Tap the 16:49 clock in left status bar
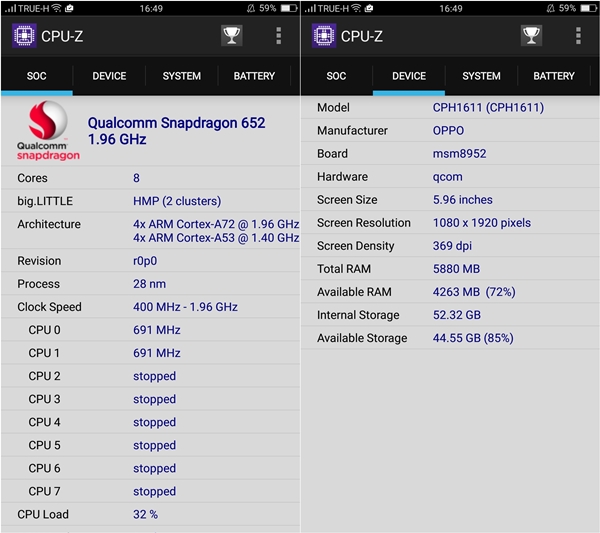Screen dimensions: 600x533 (151, 8)
